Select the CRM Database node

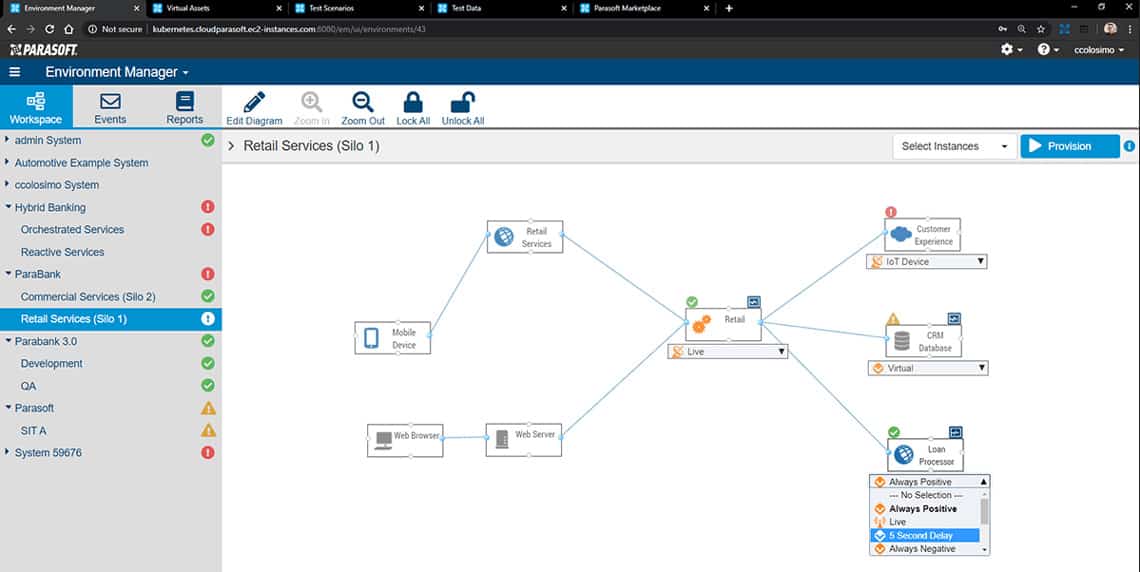(x=924, y=341)
